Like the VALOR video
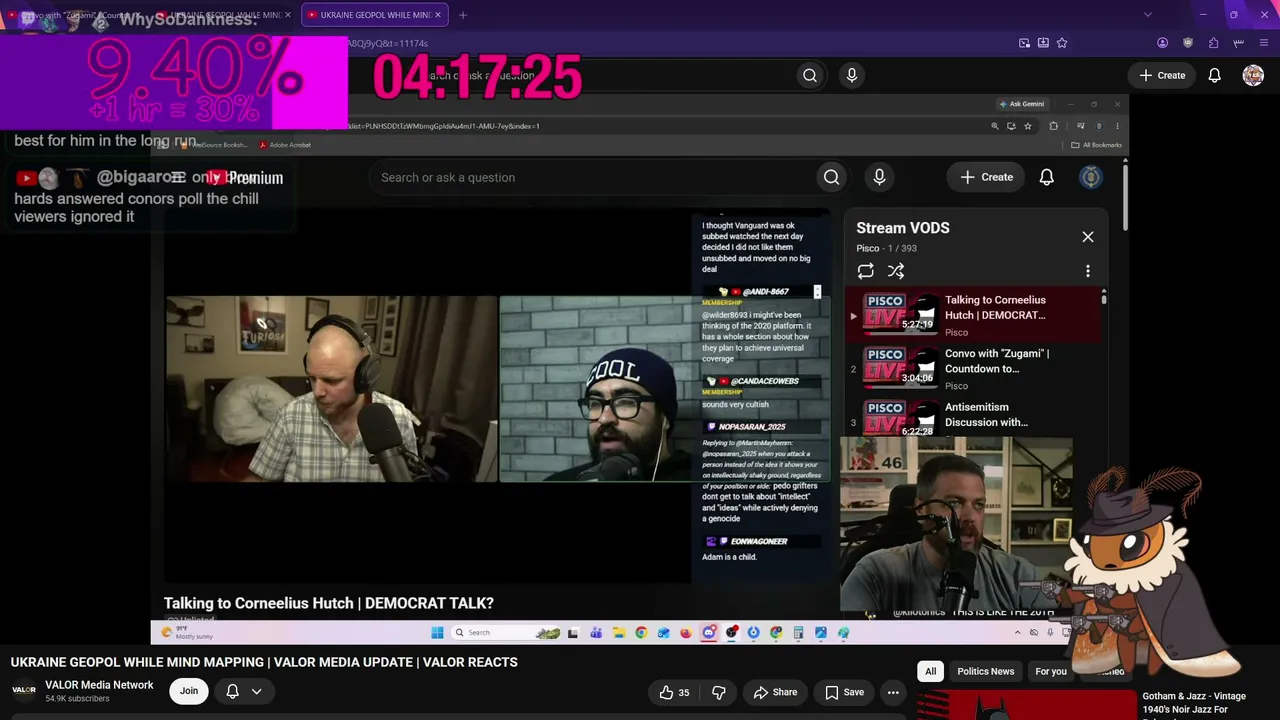1280x720 pixels. point(675,692)
